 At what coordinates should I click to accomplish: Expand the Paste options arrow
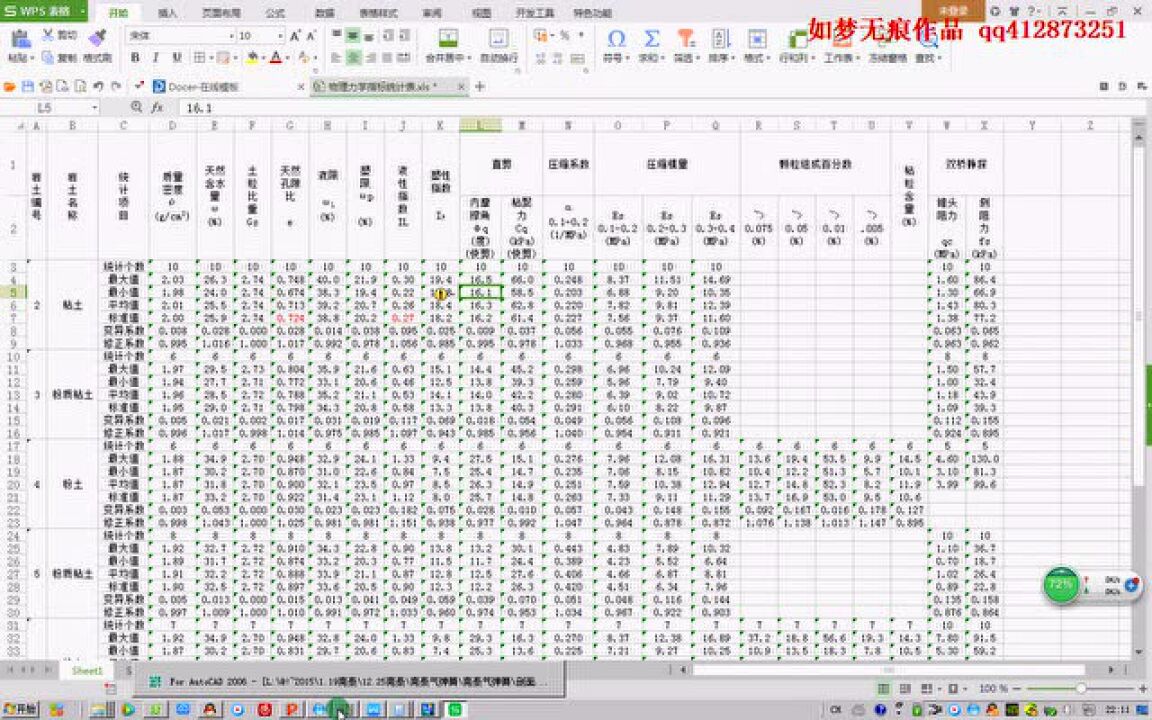click(x=32, y=58)
